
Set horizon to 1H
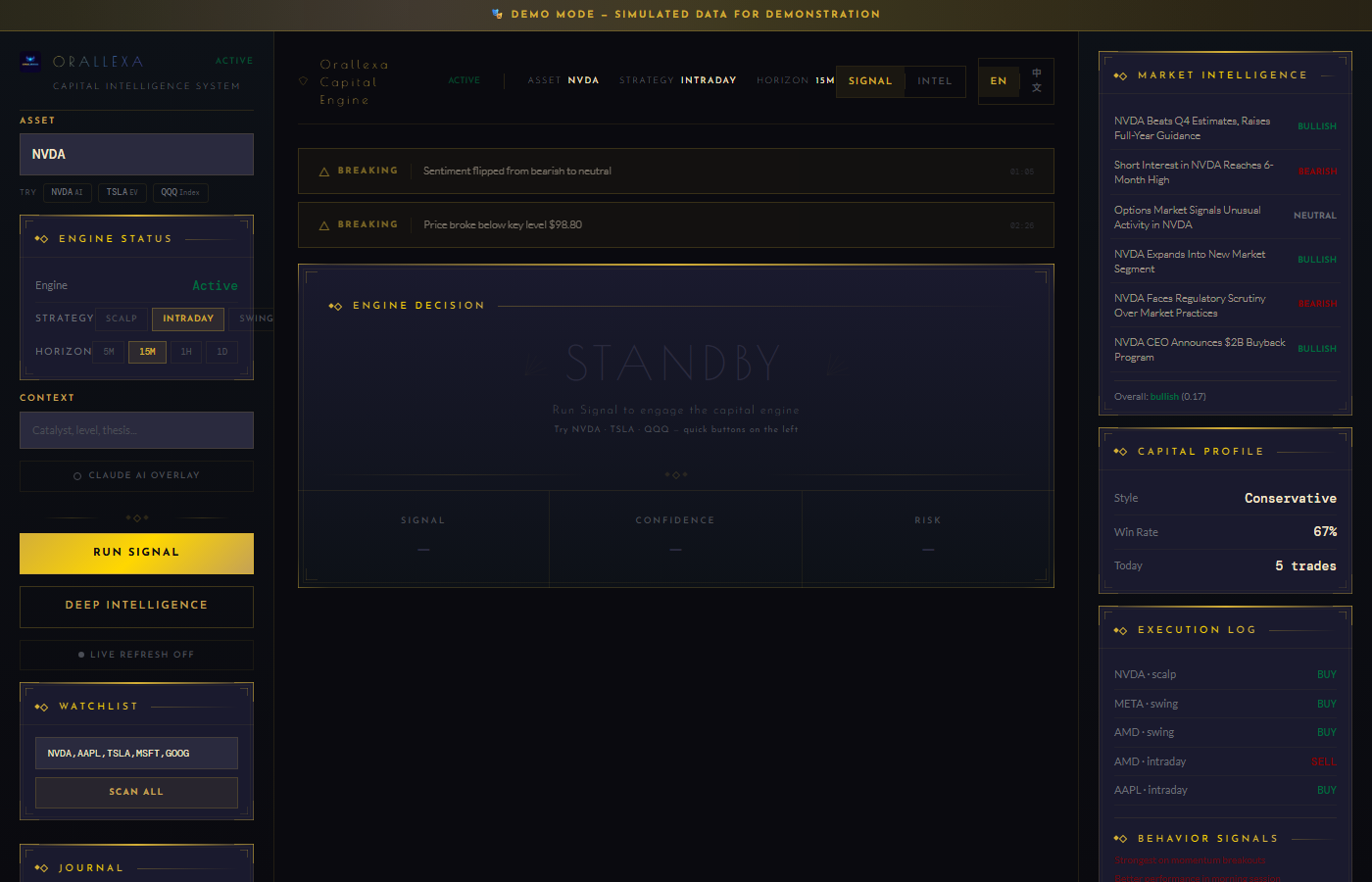tap(186, 352)
